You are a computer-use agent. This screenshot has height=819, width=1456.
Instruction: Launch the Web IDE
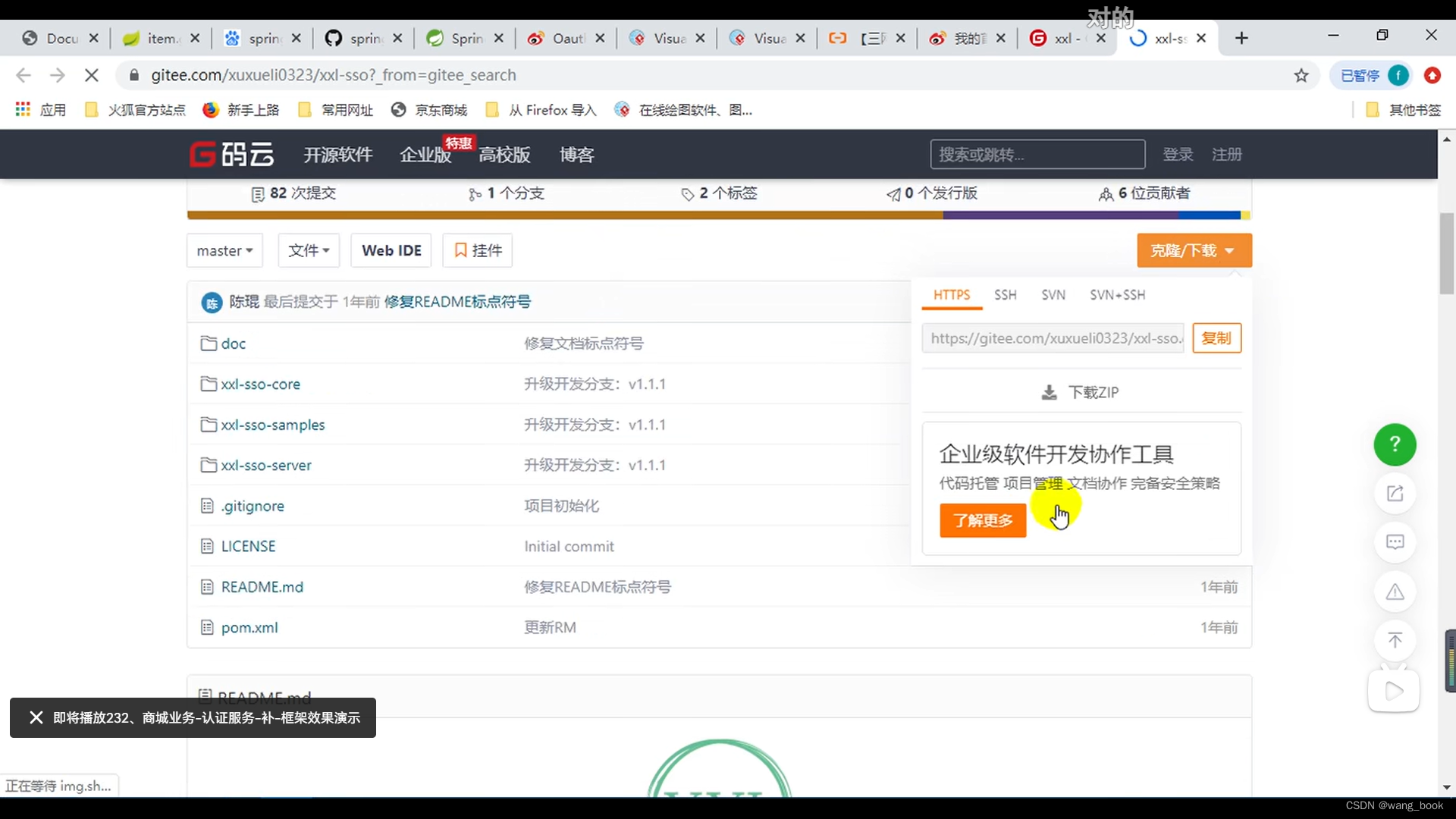pos(391,250)
